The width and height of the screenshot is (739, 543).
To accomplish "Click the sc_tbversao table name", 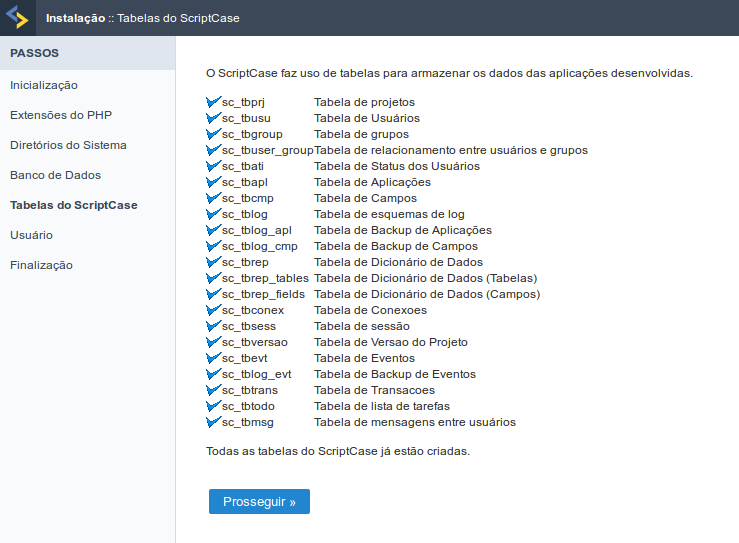I will click(x=255, y=342).
